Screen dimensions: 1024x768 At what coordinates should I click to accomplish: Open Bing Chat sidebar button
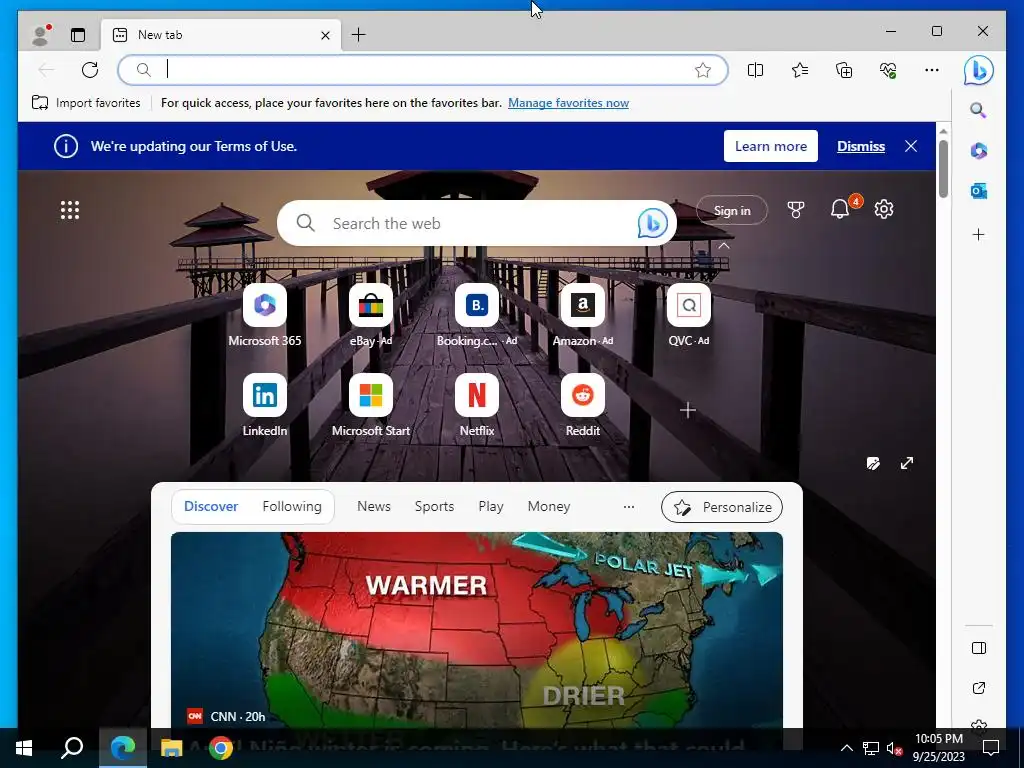(978, 71)
